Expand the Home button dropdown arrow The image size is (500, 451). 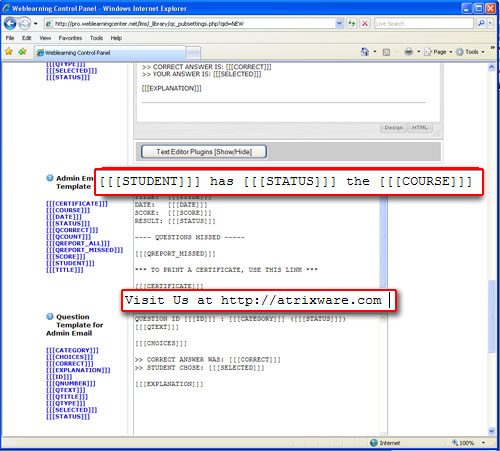tap(375, 52)
